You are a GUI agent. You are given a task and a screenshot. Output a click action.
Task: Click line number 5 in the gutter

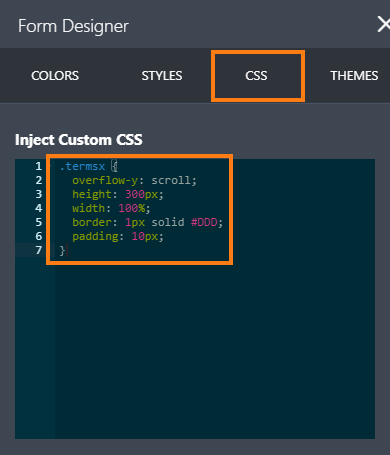pos(39,222)
